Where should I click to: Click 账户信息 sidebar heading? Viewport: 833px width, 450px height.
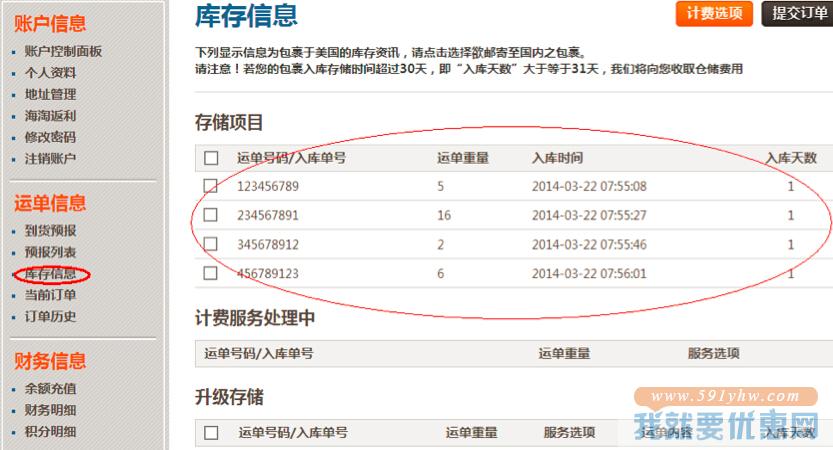[x=50, y=23]
